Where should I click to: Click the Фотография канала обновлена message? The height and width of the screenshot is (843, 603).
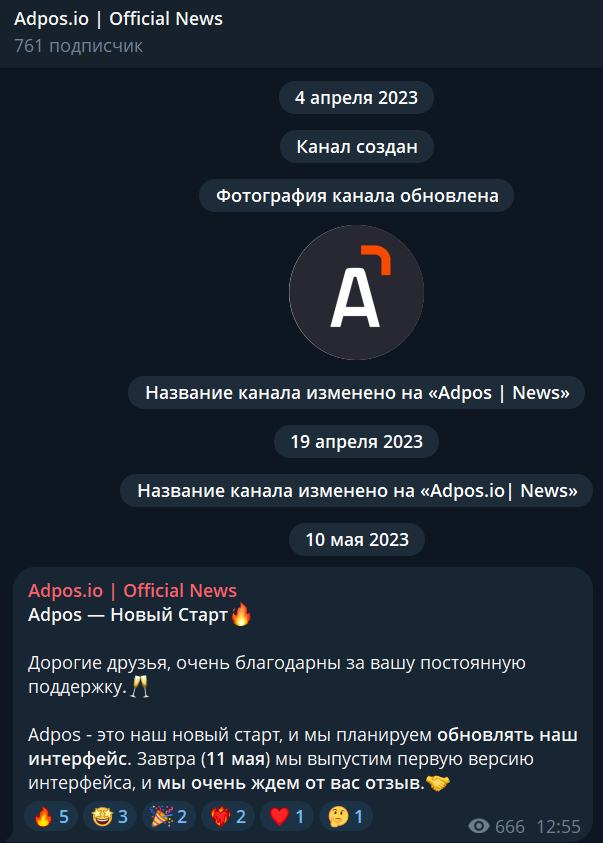(x=357, y=195)
